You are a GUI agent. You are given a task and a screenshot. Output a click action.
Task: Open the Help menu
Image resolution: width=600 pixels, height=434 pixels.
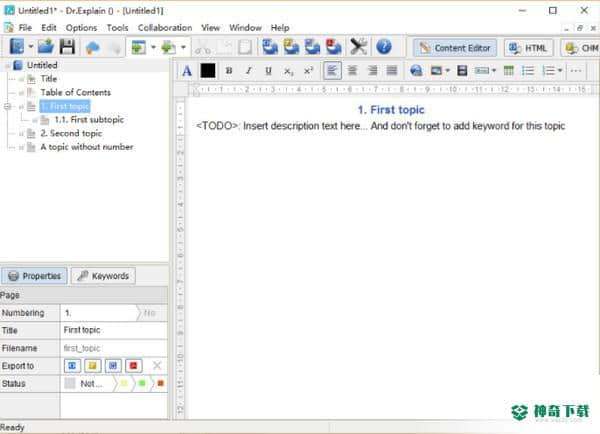(280, 28)
